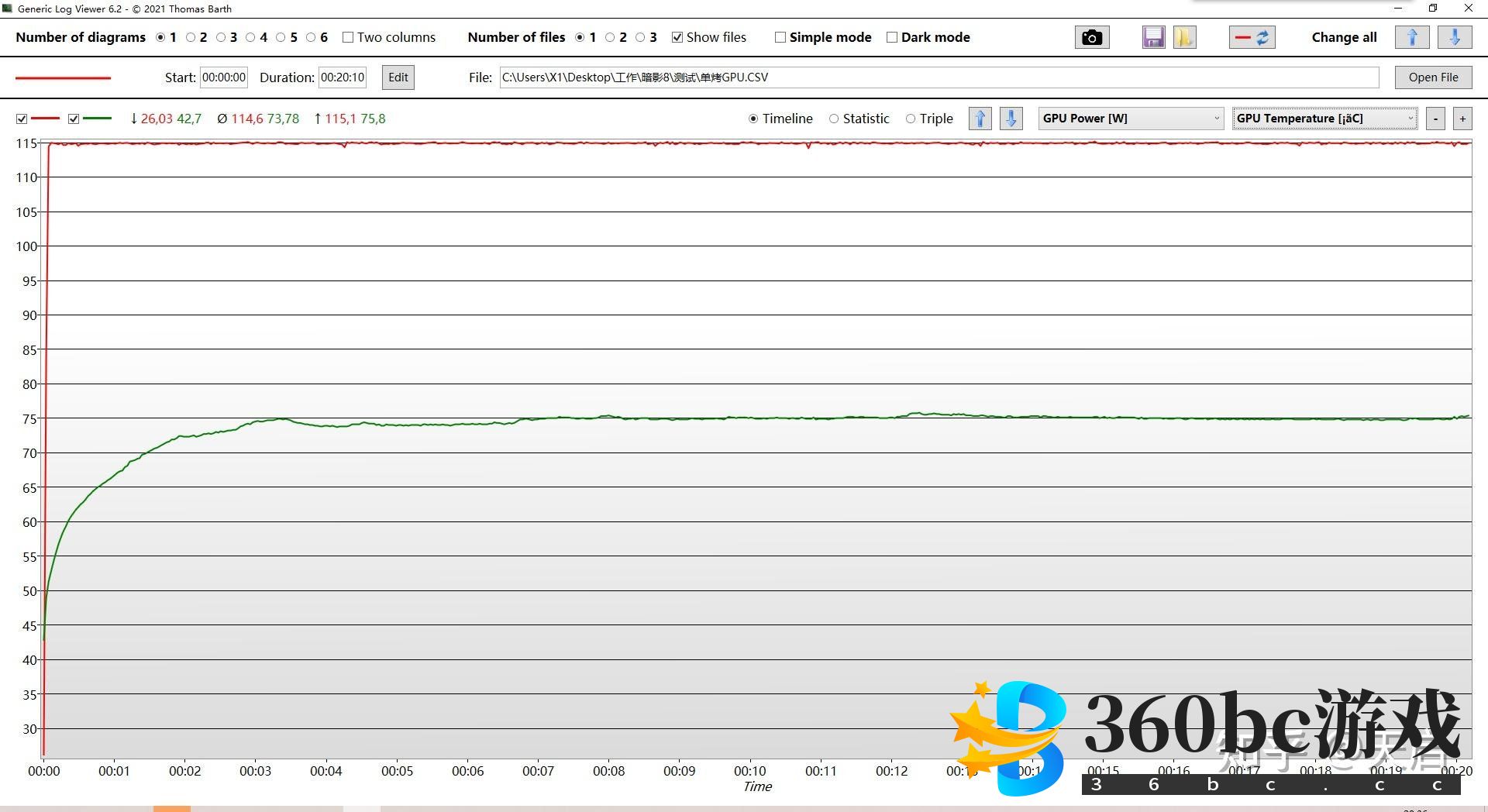The width and height of the screenshot is (1488, 812).
Task: Select 3 for number of diagrams
Action: point(221,37)
